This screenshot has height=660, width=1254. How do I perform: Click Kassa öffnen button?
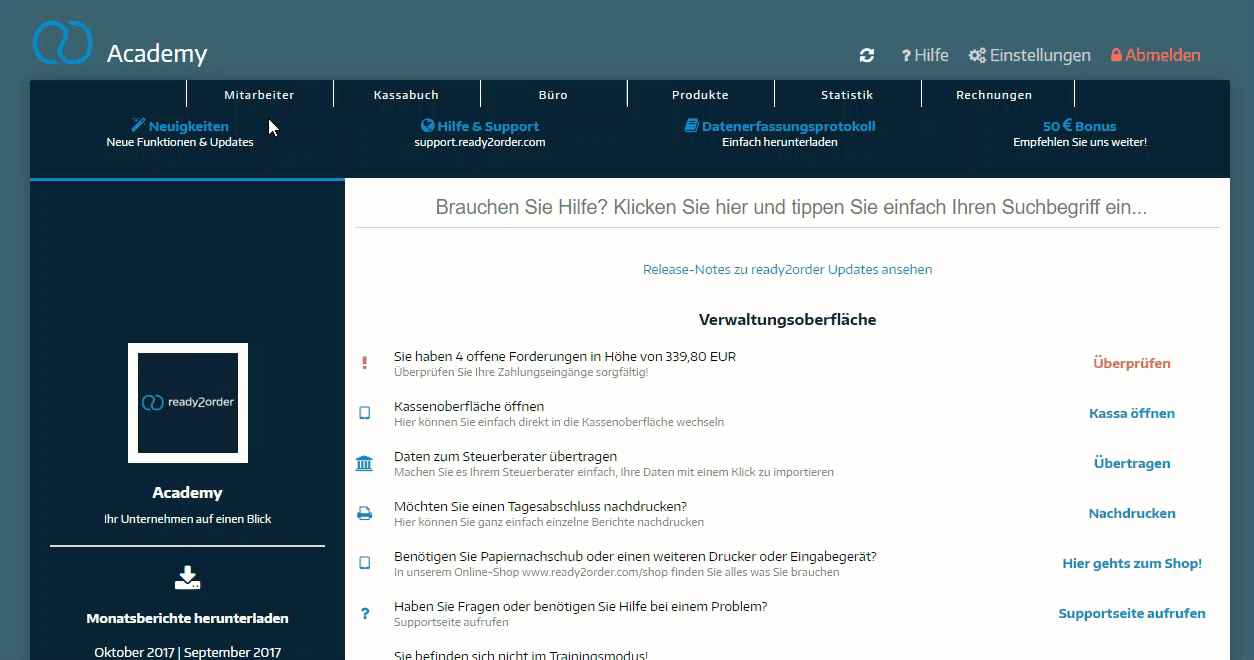click(1132, 413)
